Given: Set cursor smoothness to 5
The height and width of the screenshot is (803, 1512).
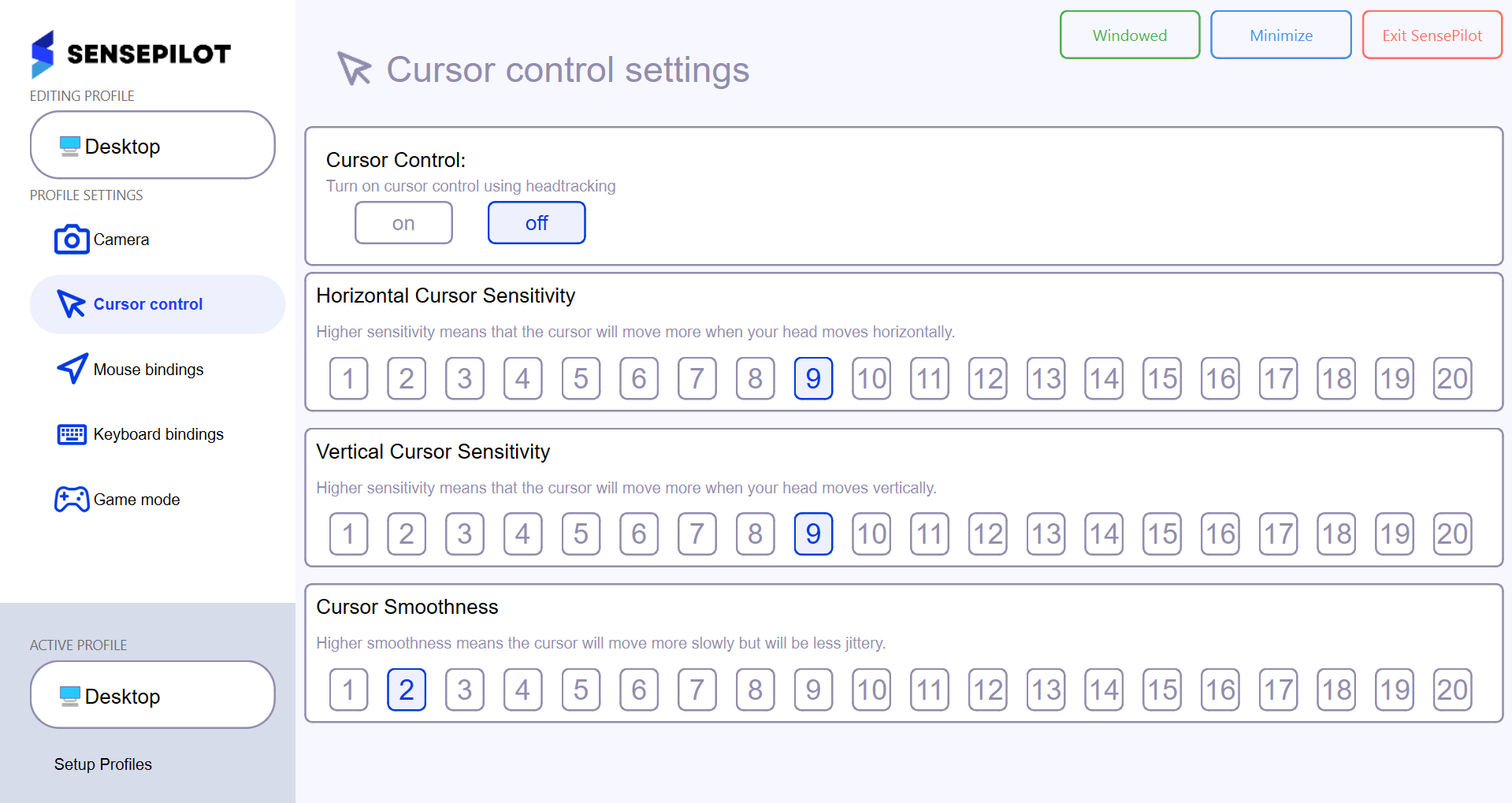Looking at the screenshot, I should (581, 690).
